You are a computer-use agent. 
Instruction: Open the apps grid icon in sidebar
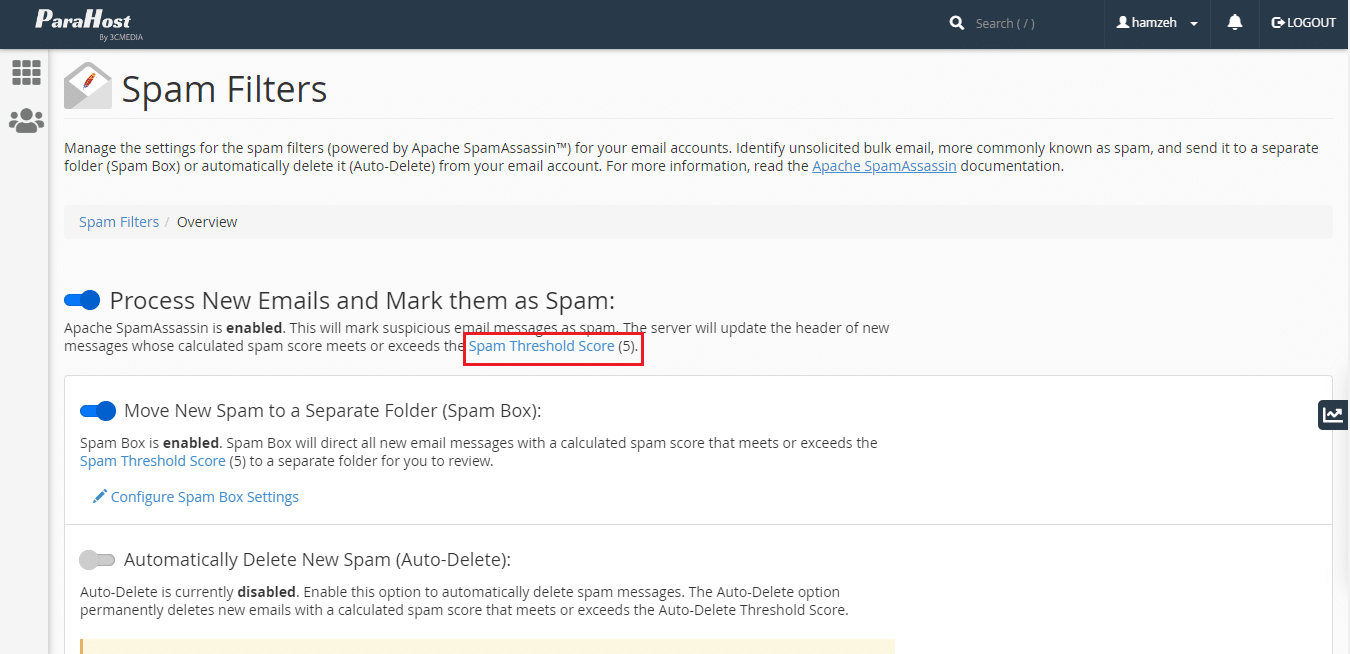[26, 72]
